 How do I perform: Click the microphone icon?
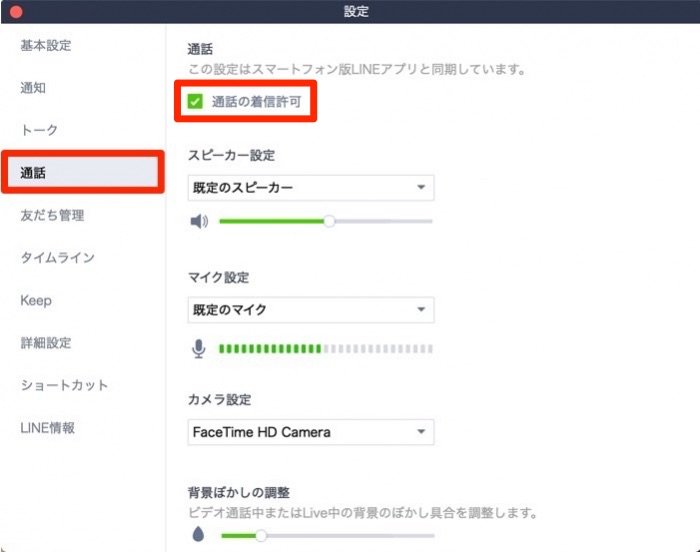[199, 349]
